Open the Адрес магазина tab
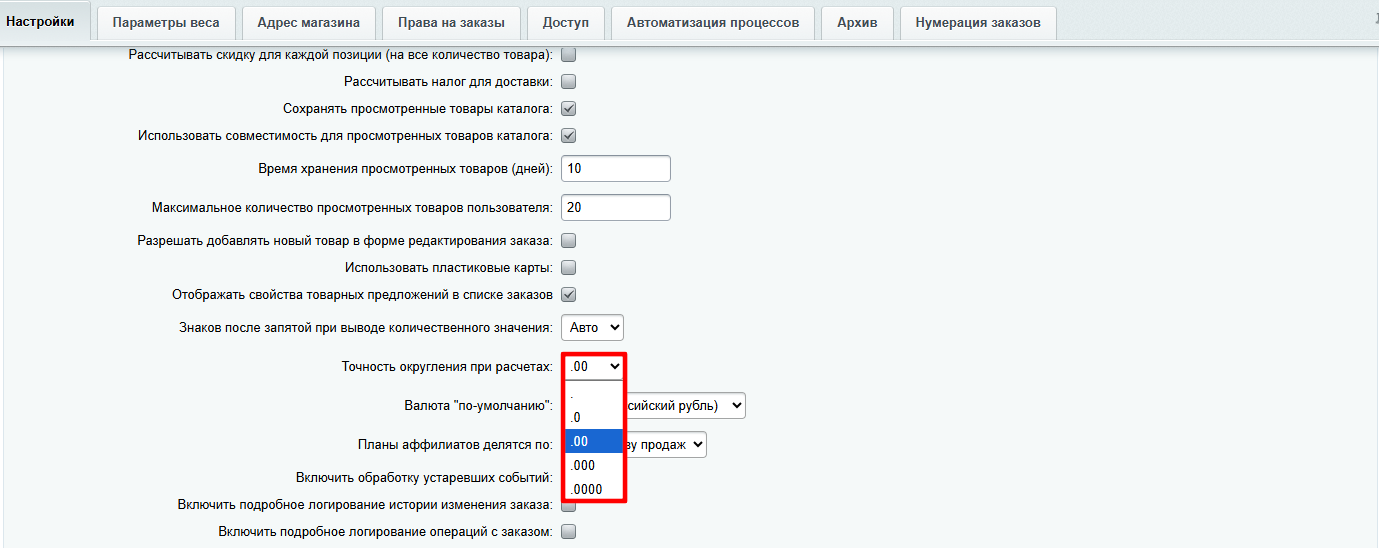The height and width of the screenshot is (548, 1379). click(308, 22)
